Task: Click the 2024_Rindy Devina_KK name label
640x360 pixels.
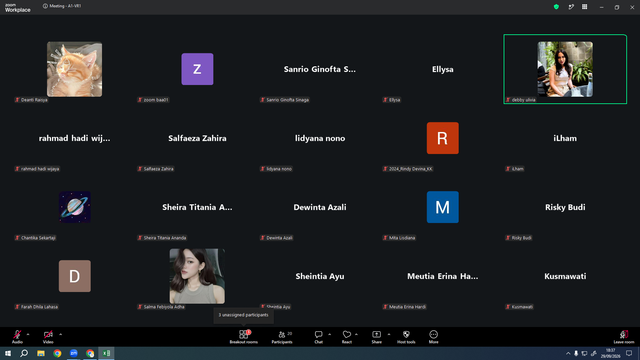Action: (x=408, y=169)
